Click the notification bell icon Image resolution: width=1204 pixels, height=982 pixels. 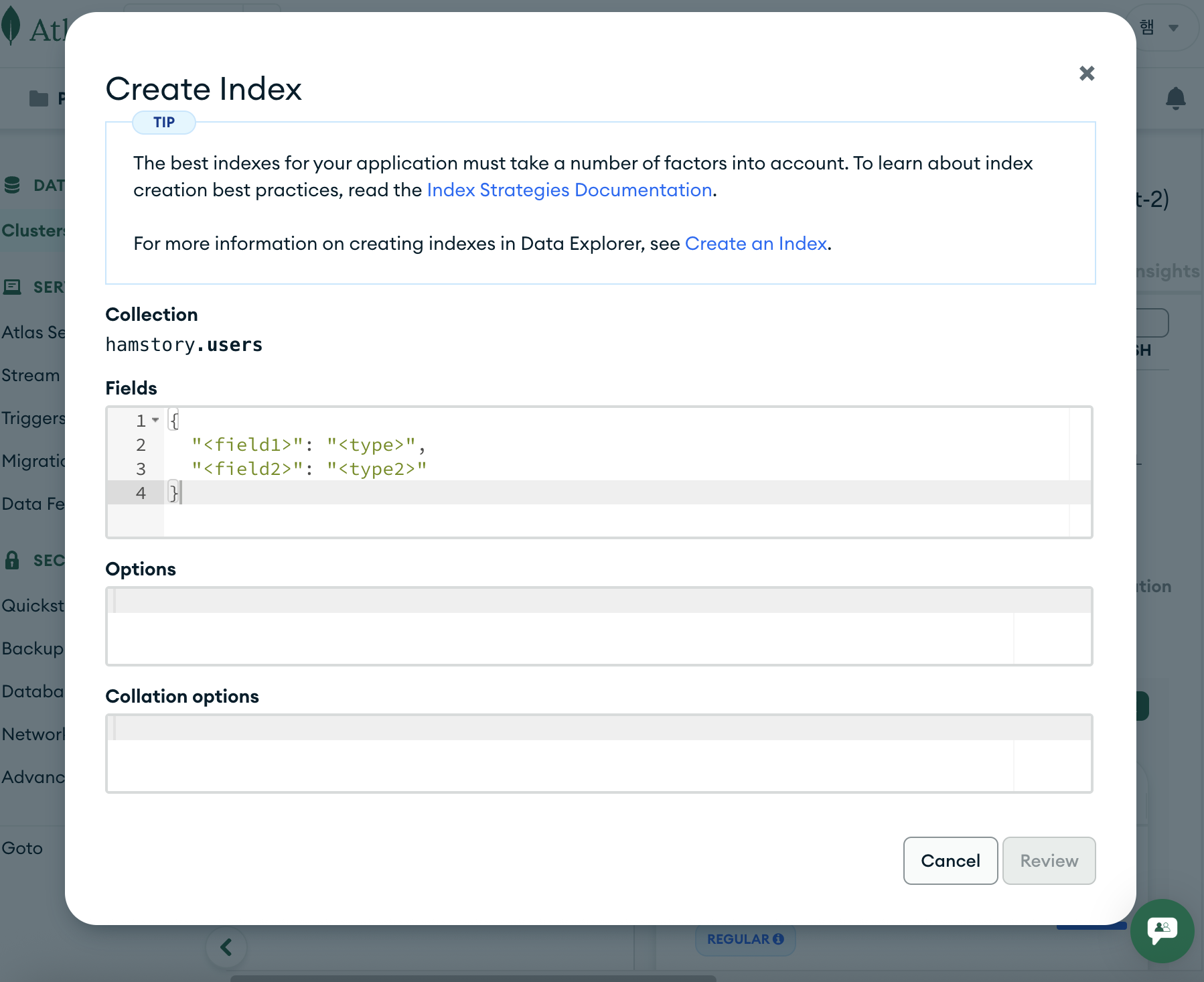1175,98
